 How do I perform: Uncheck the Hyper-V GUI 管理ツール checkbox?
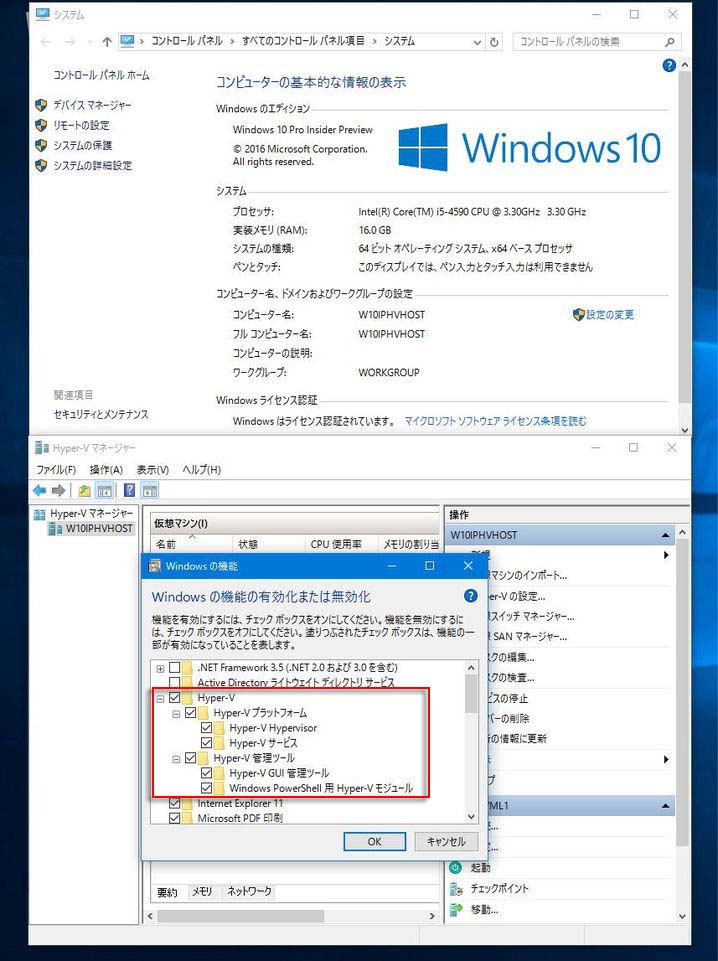point(206,773)
